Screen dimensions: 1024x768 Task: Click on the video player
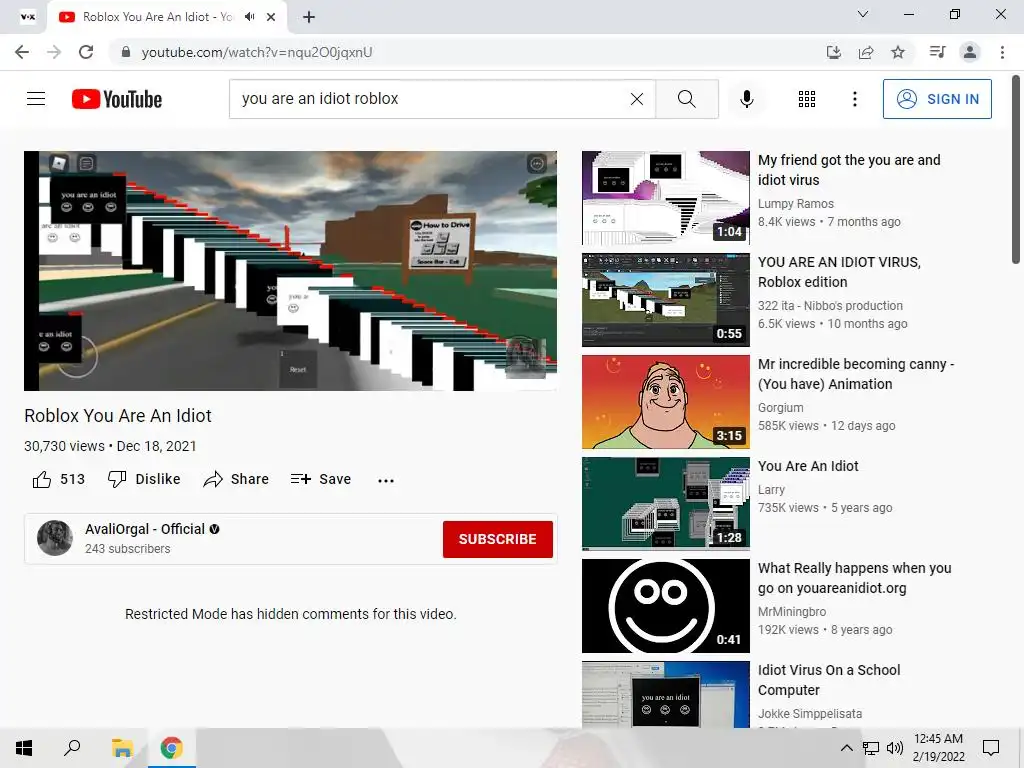click(x=291, y=271)
